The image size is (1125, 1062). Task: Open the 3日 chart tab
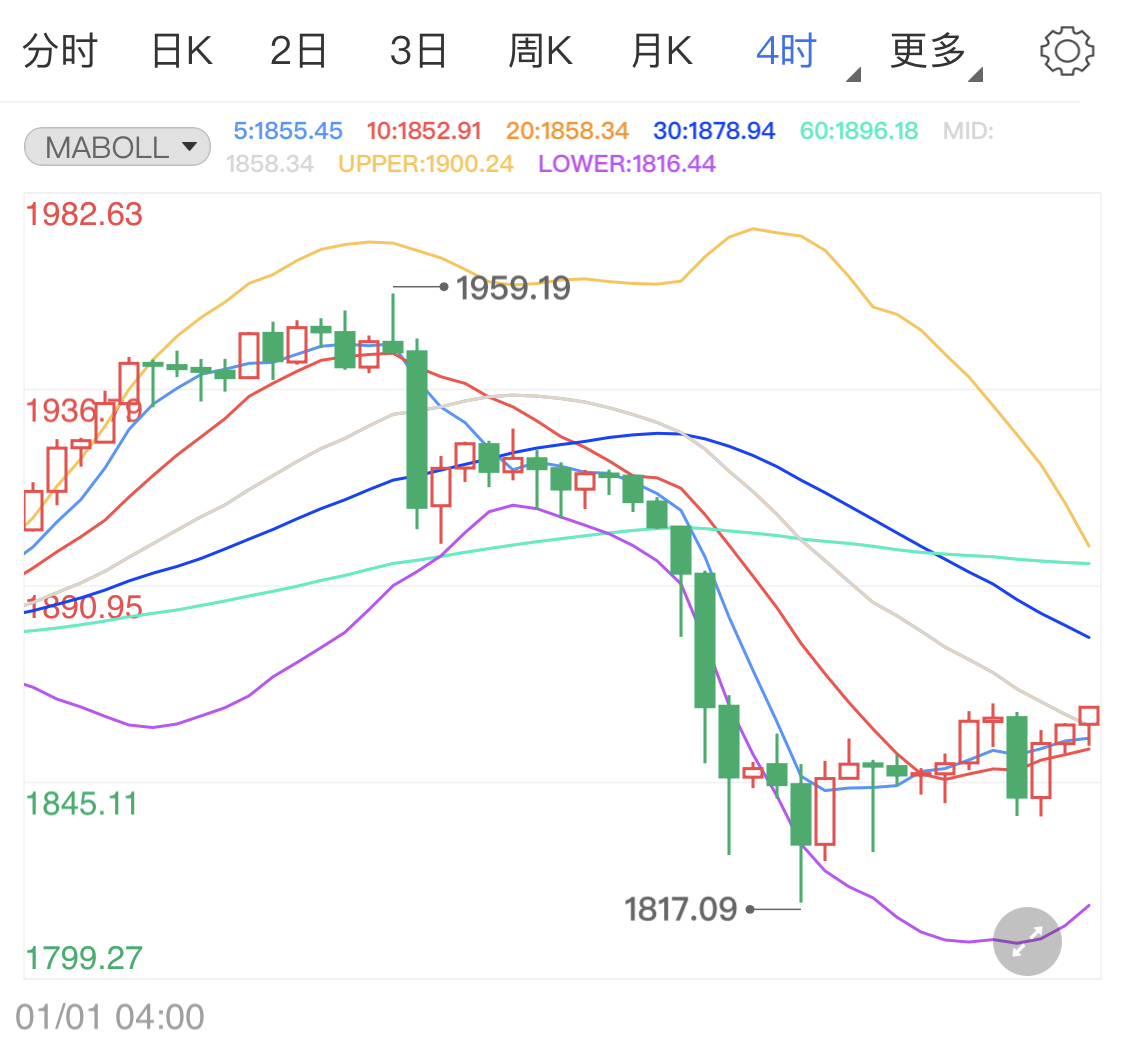click(x=418, y=51)
